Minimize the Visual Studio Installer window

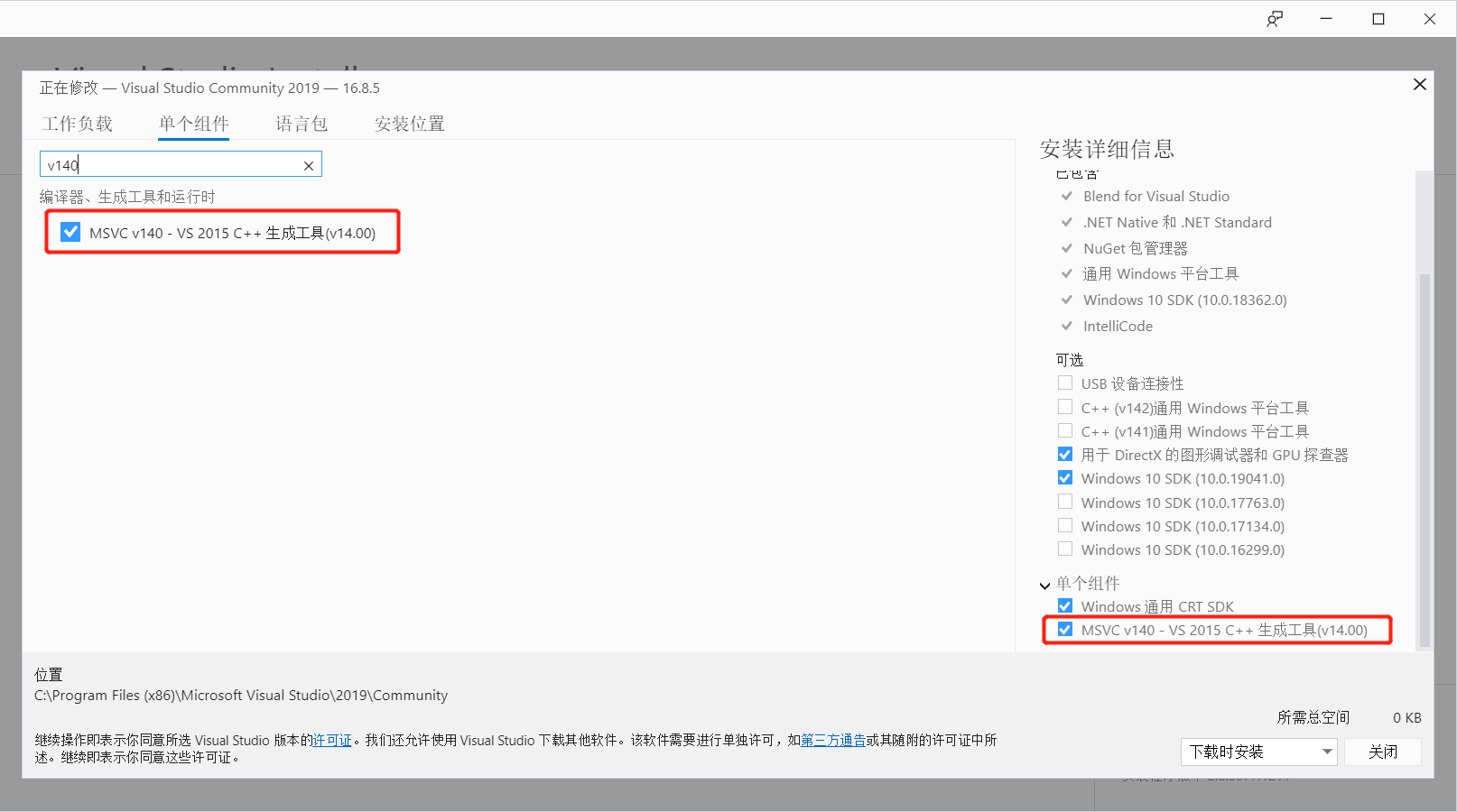pos(1326,19)
